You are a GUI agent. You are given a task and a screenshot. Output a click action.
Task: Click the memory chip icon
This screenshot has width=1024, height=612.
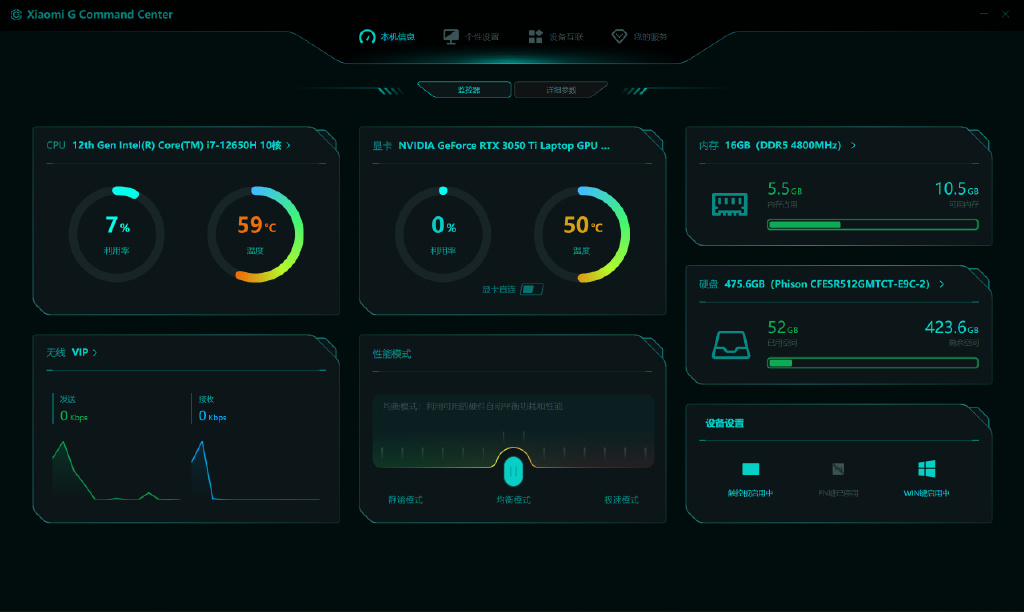(x=729, y=204)
